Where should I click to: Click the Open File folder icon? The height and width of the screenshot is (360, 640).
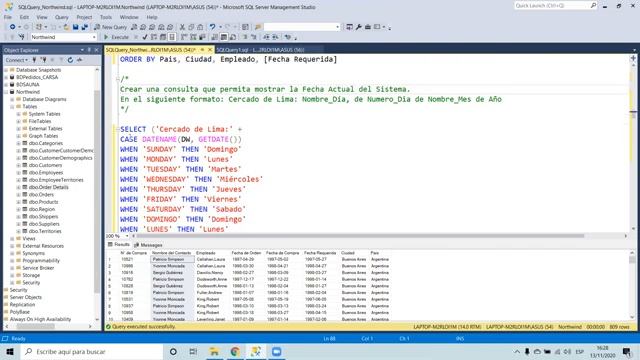coord(66,27)
